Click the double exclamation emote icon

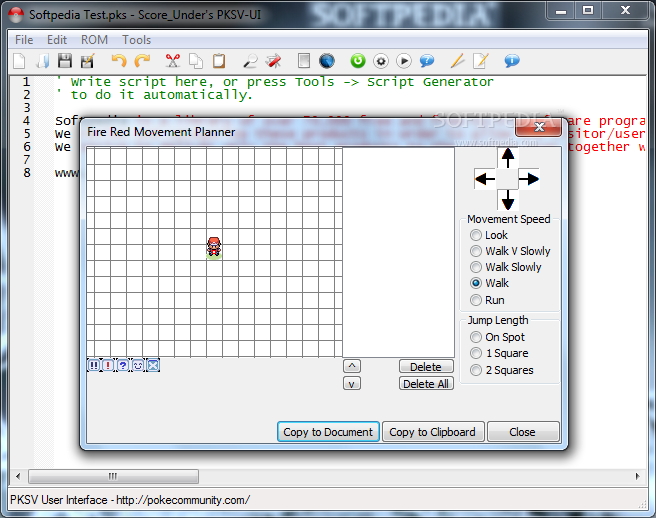tap(94, 365)
